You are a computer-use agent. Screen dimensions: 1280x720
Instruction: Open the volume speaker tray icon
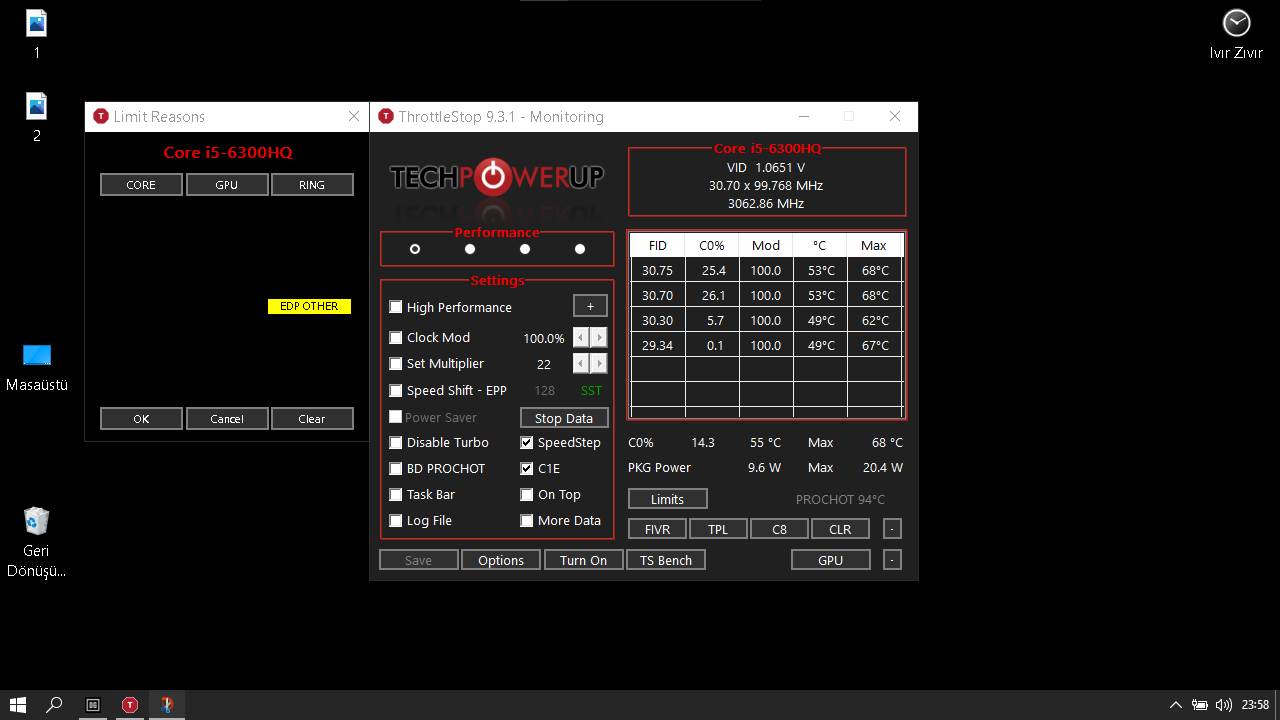(x=1223, y=705)
